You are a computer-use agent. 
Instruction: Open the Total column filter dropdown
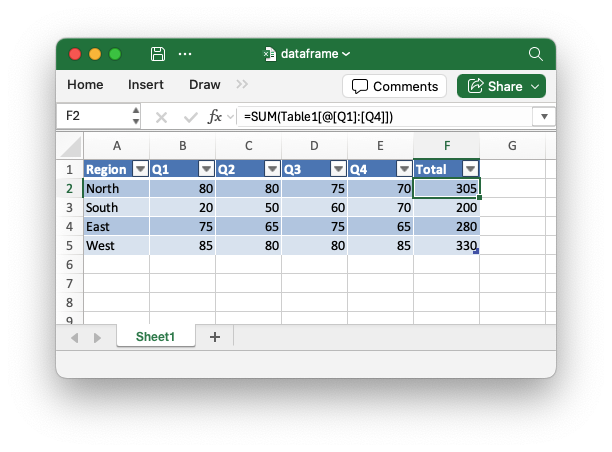click(470, 169)
